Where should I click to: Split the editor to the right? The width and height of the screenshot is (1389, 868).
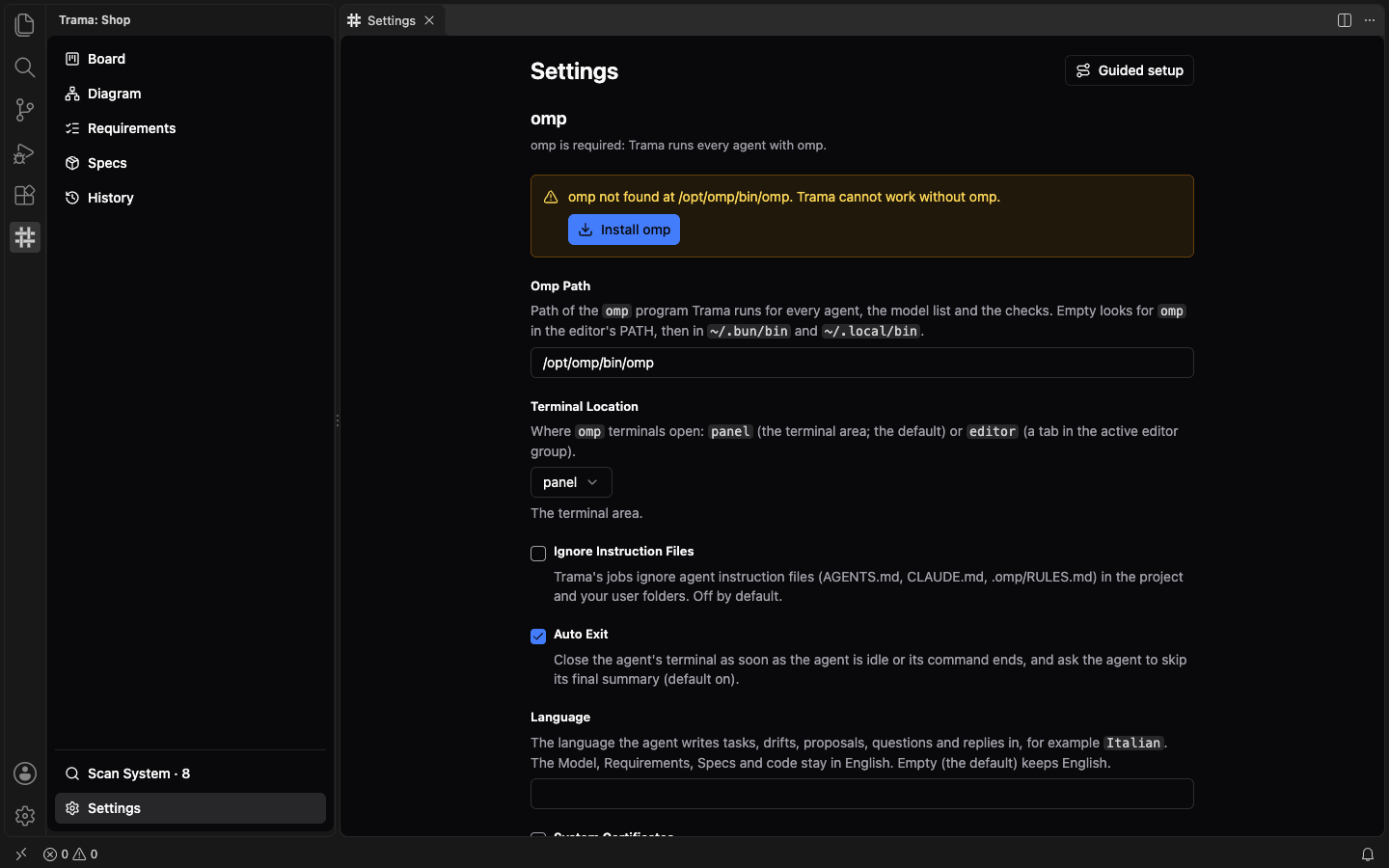[x=1345, y=20]
